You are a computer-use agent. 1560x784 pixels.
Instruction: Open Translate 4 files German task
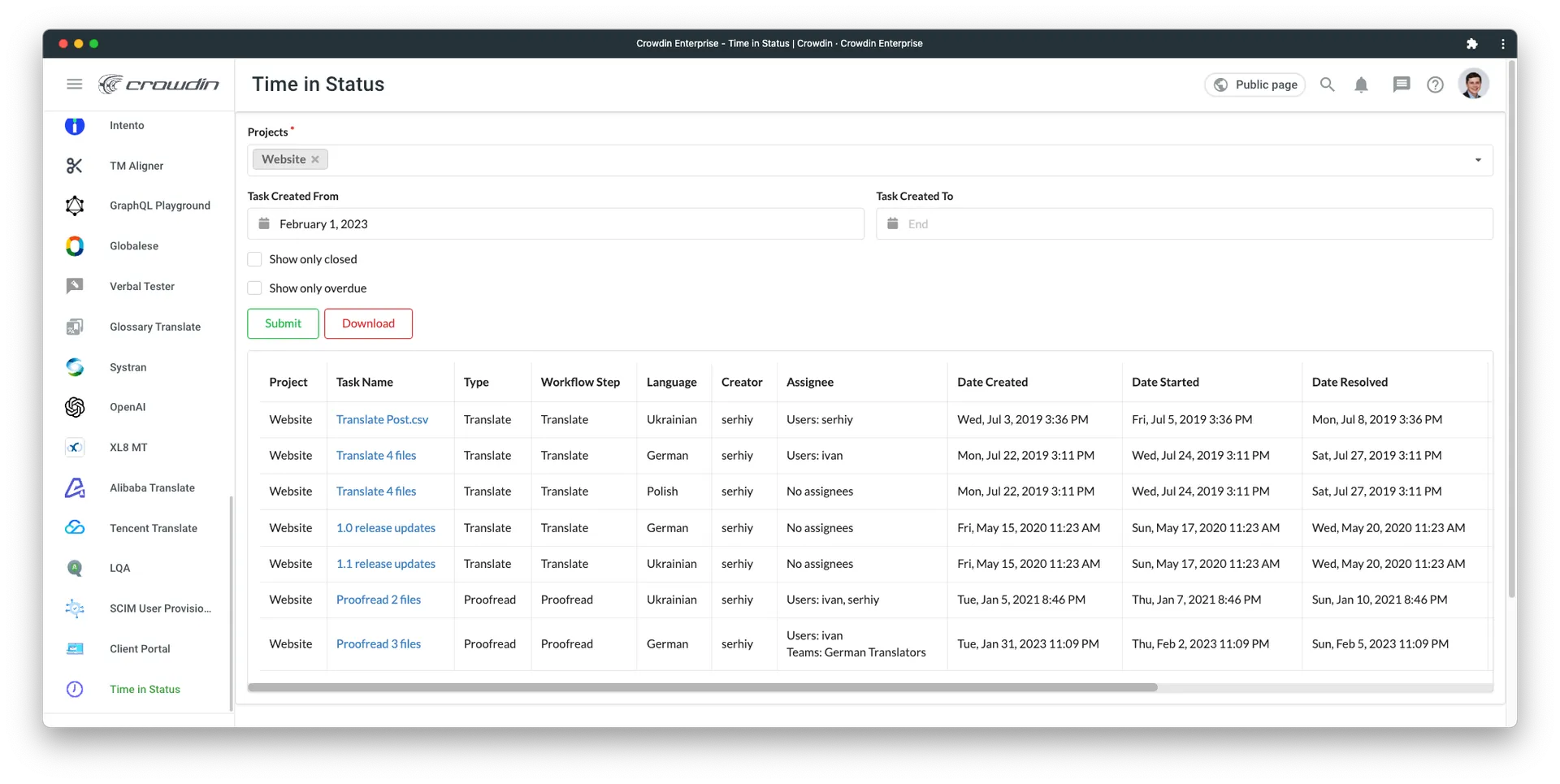coord(376,455)
